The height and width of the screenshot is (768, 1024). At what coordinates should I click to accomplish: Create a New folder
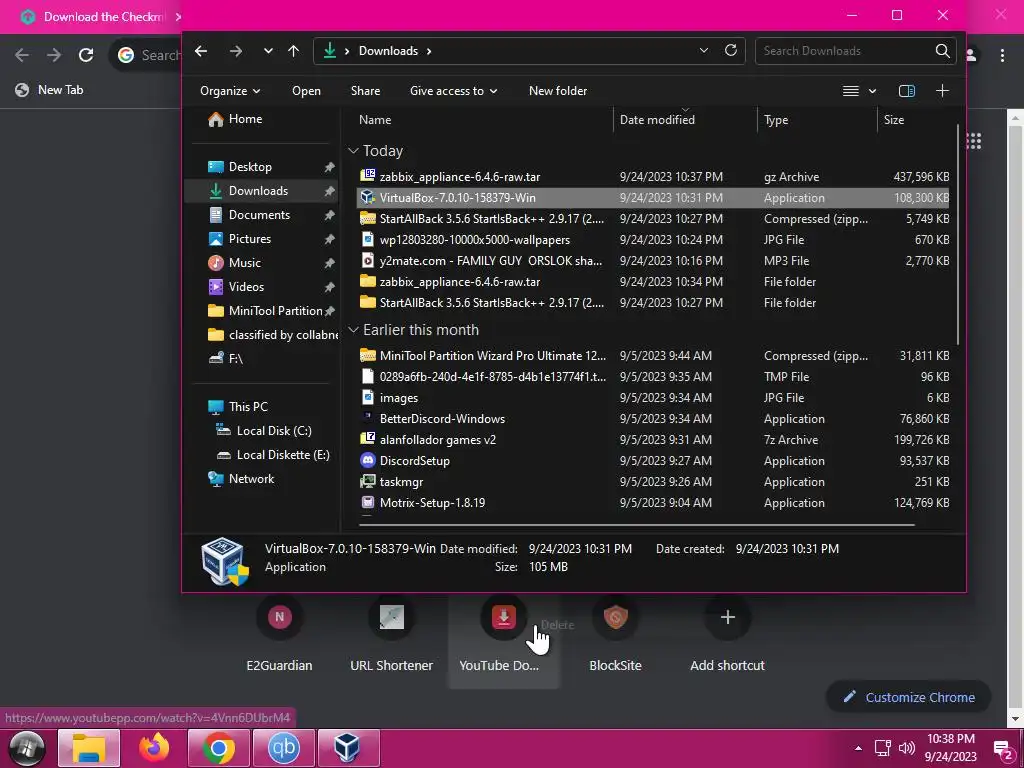pyautogui.click(x=558, y=91)
